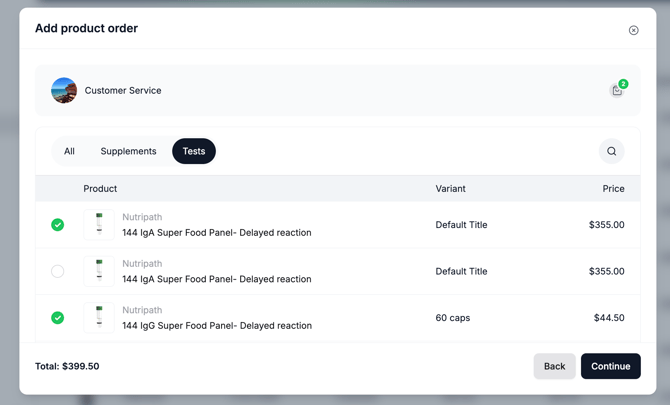The image size is (670, 405).
Task: Click the 60 caps variant text
Action: click(453, 318)
